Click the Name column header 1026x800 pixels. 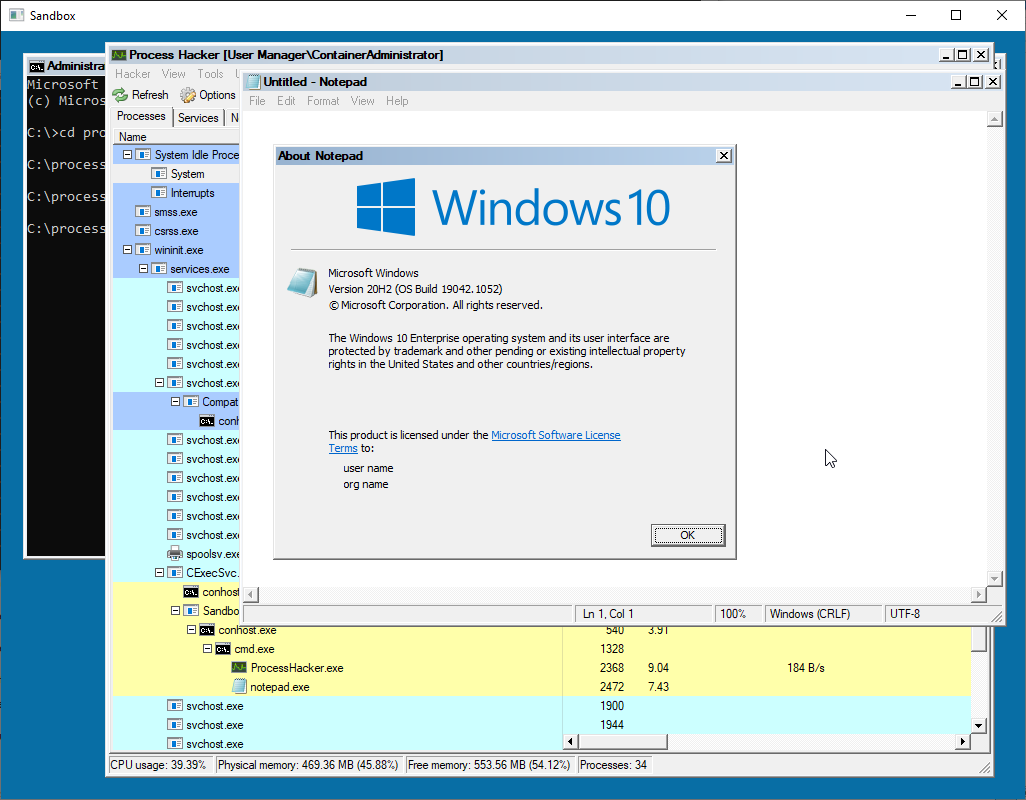[177, 137]
